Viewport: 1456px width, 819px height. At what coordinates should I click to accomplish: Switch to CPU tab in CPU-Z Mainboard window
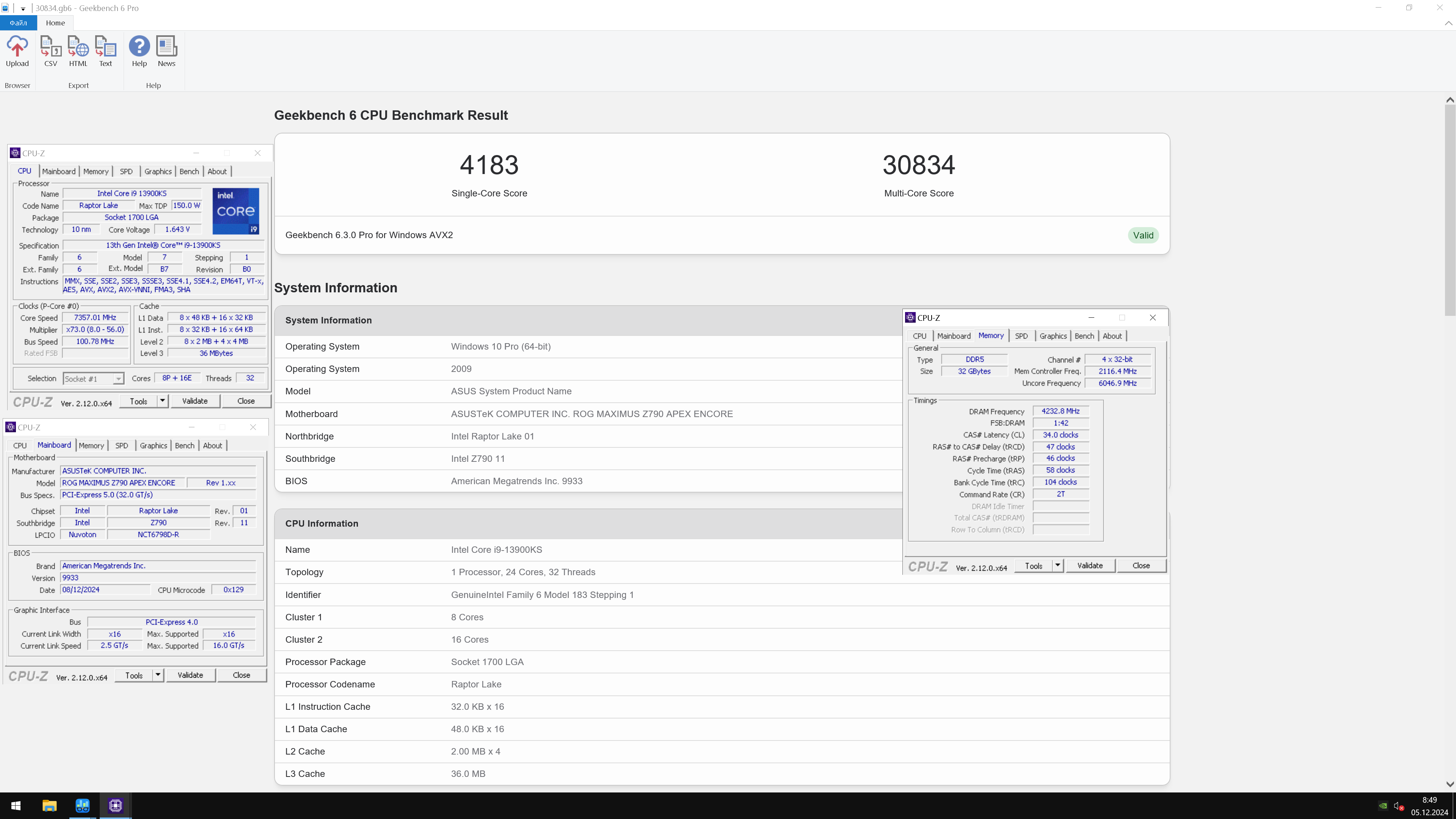[20, 446]
